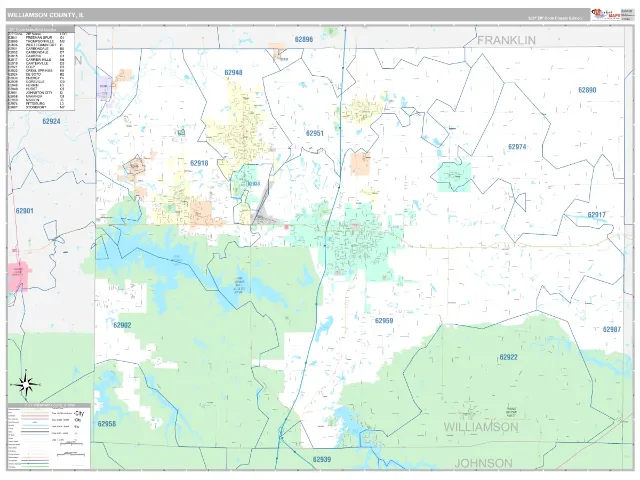This screenshot has height=480, width=640.
Task: Select the 62959 ZIP code label
Action: point(384,320)
